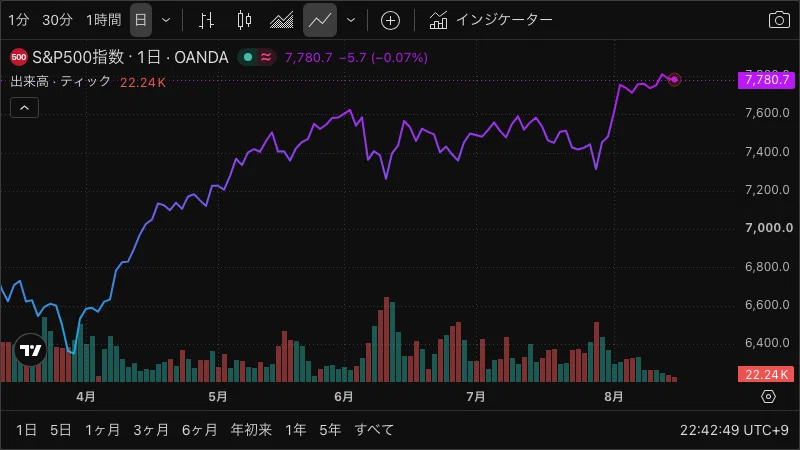Click the 出来高 · ティック volume legend

(x=60, y=82)
